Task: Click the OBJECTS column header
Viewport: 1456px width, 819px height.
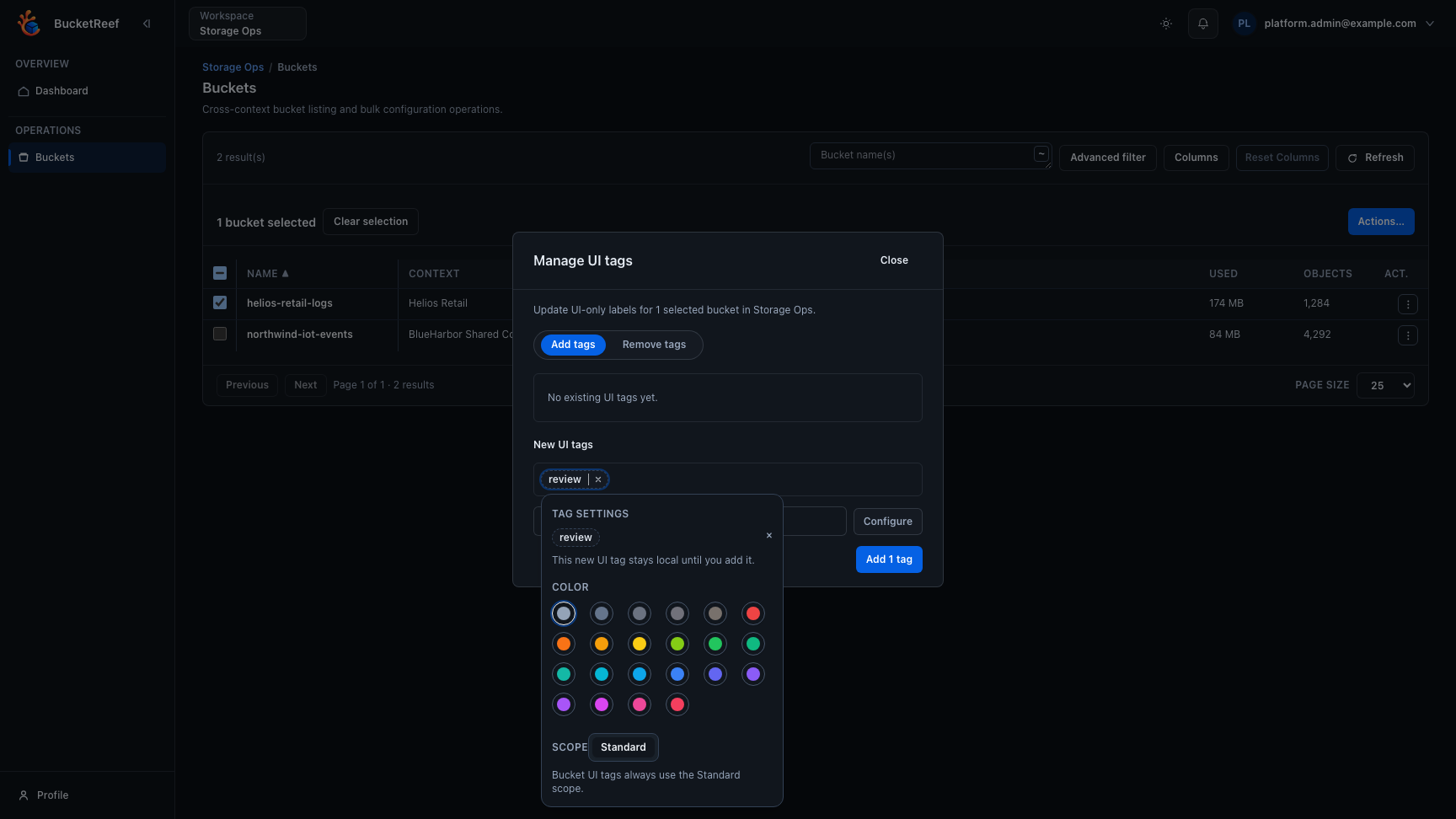Action: (x=1327, y=274)
